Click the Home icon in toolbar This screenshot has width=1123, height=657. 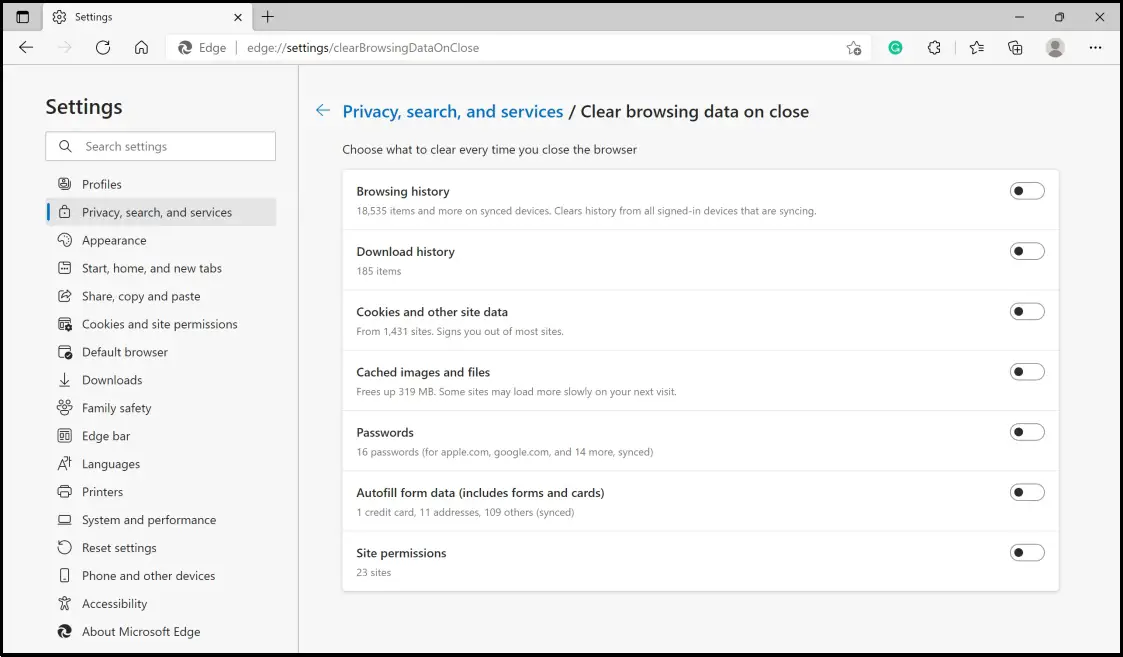pyautogui.click(x=141, y=47)
